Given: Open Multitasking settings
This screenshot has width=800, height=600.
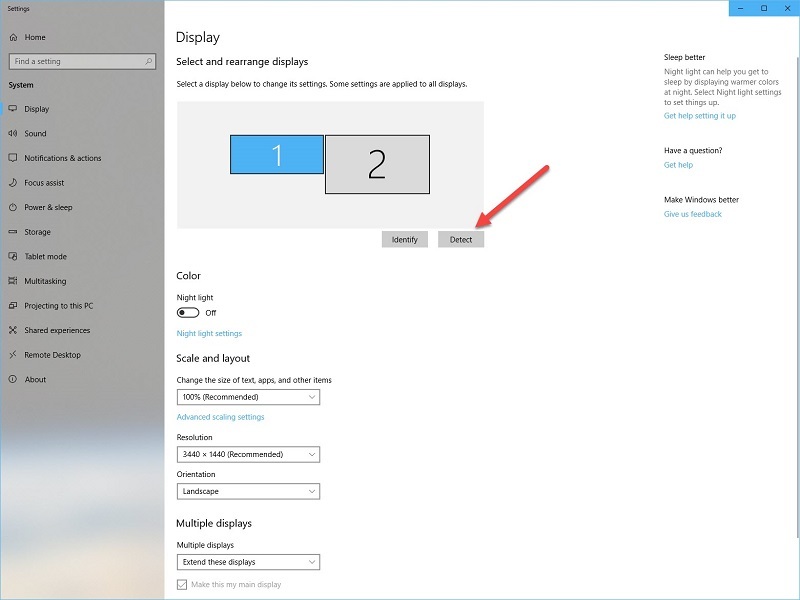Looking at the screenshot, I should 45,281.
